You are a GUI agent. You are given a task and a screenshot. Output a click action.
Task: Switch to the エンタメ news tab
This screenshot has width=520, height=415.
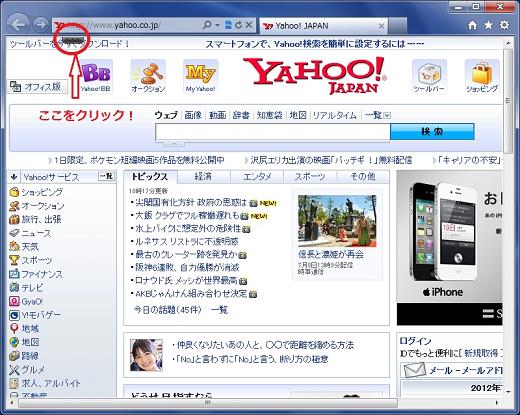pyautogui.click(x=257, y=176)
